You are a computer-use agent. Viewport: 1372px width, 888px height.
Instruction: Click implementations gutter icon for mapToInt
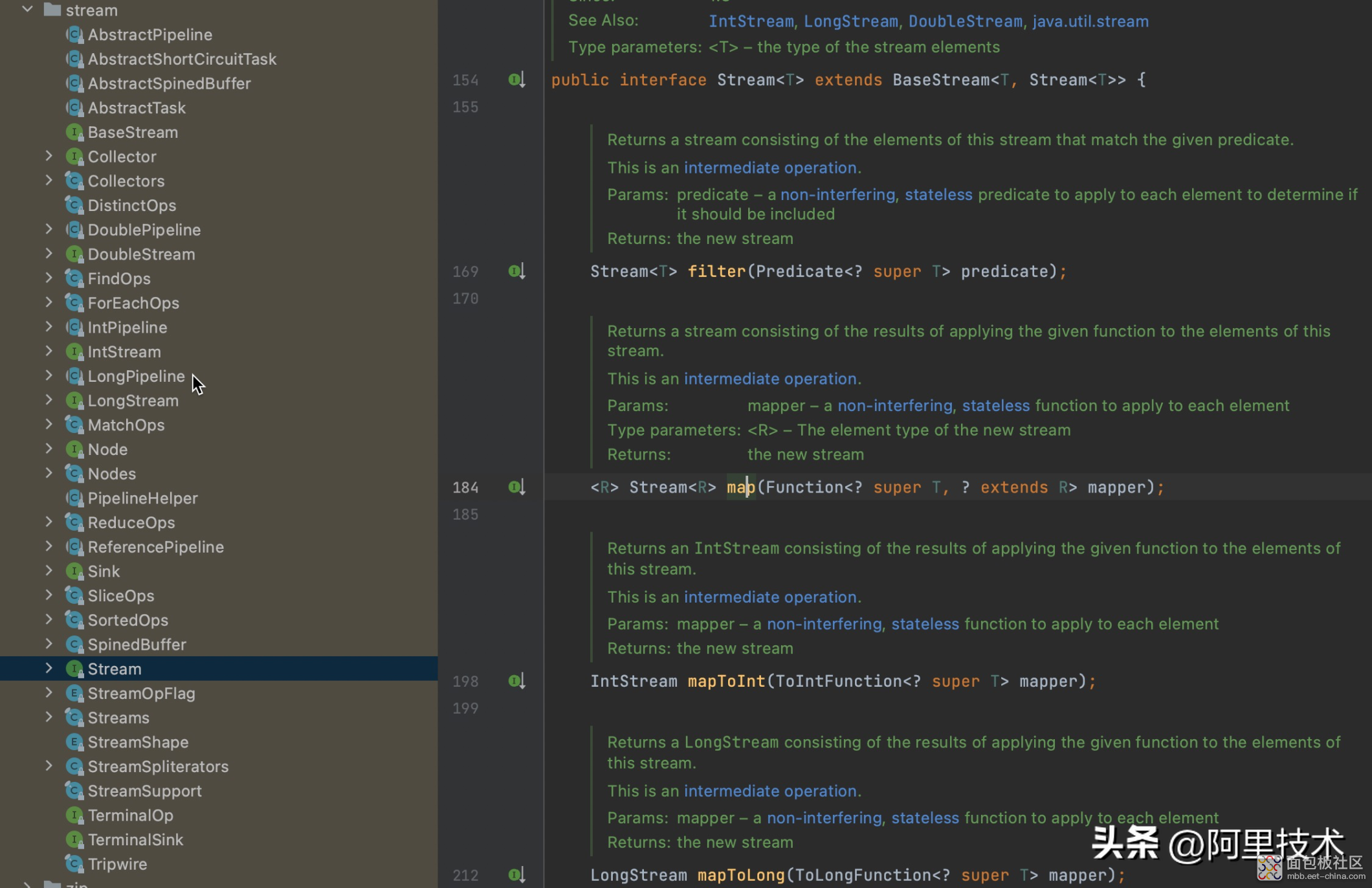tap(516, 681)
